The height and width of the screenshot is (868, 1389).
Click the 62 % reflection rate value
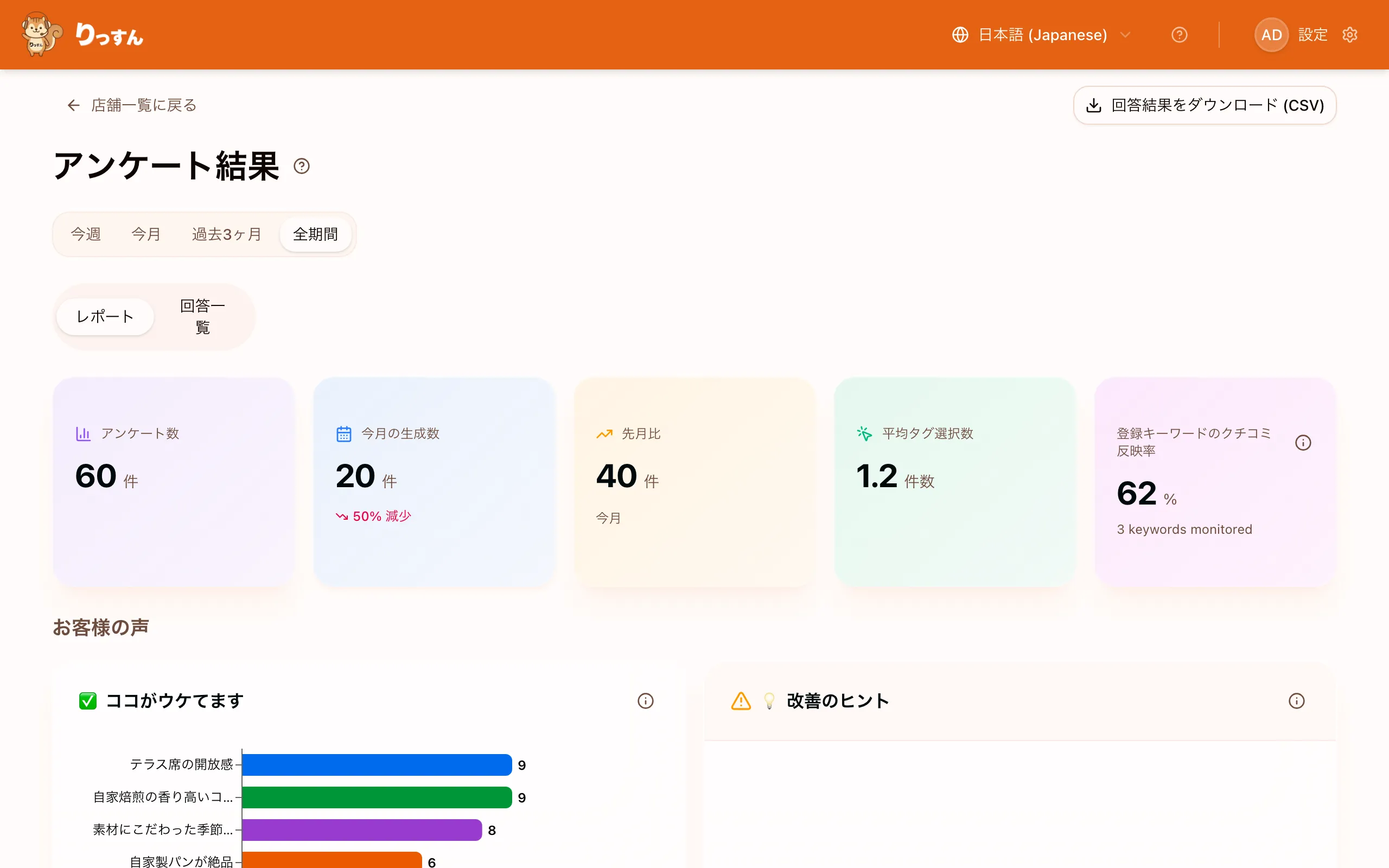pos(1147,494)
